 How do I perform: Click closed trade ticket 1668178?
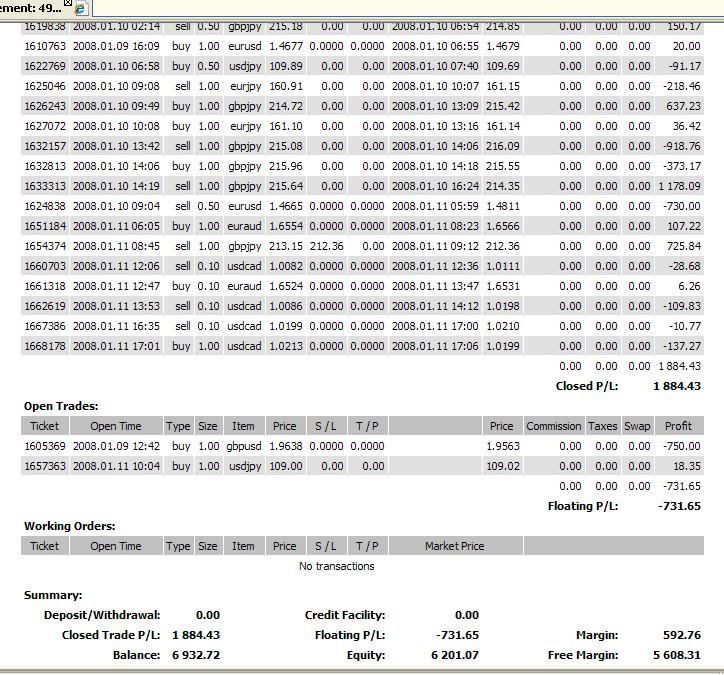(x=45, y=346)
